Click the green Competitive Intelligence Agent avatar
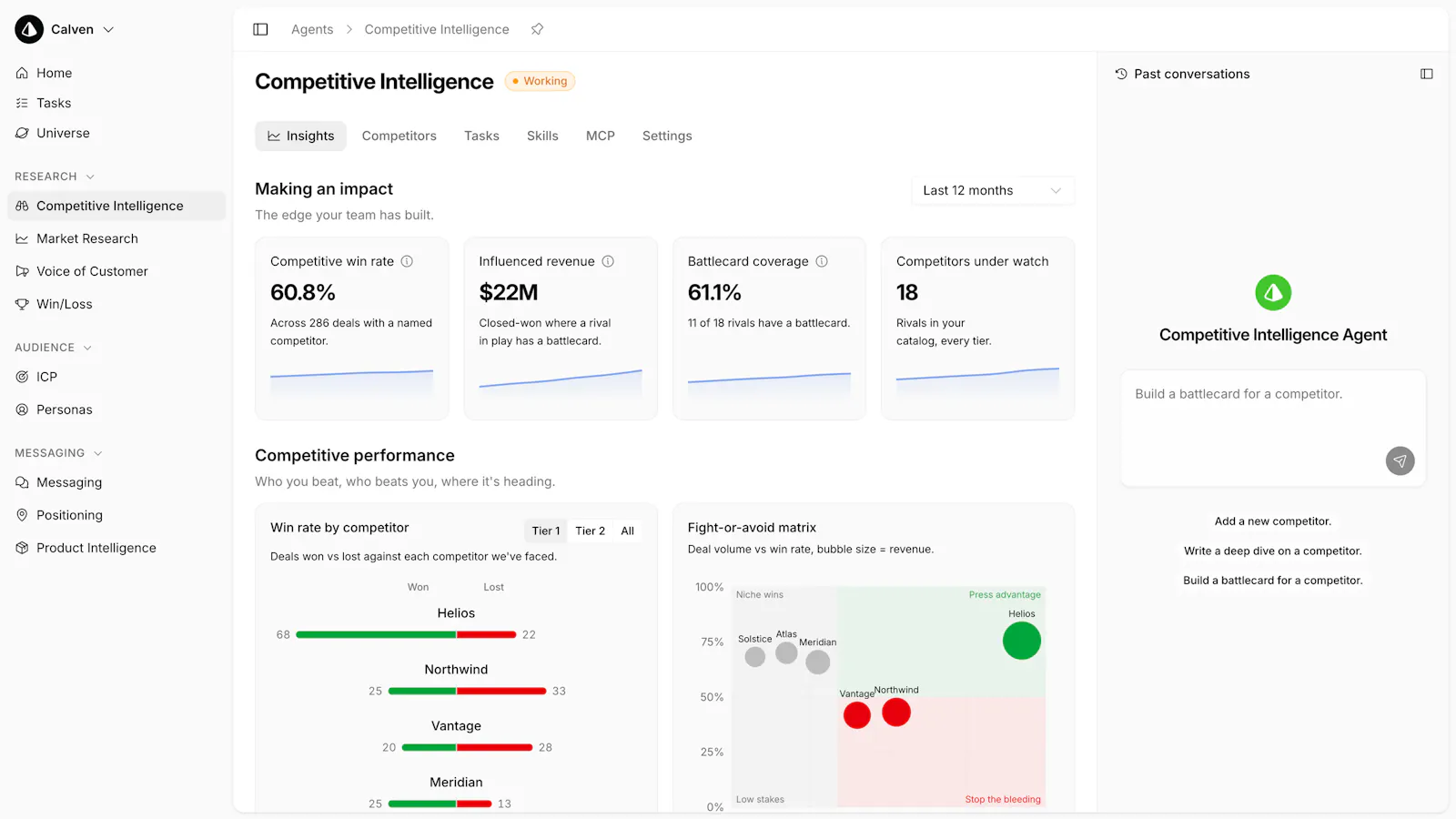This screenshot has width=1456, height=819. [x=1273, y=293]
